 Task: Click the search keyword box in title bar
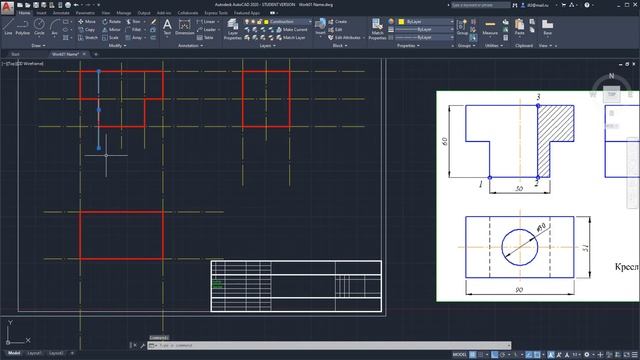481,5
